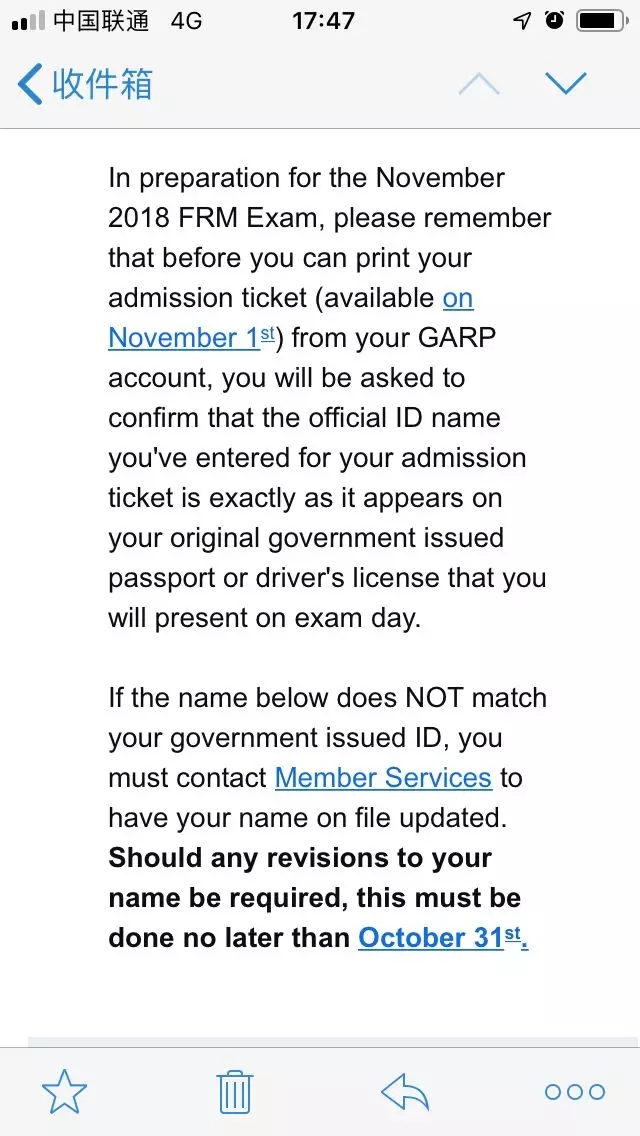The image size is (640, 1136).
Task: Return to the 收件箱 inbox label
Action: pos(102,85)
